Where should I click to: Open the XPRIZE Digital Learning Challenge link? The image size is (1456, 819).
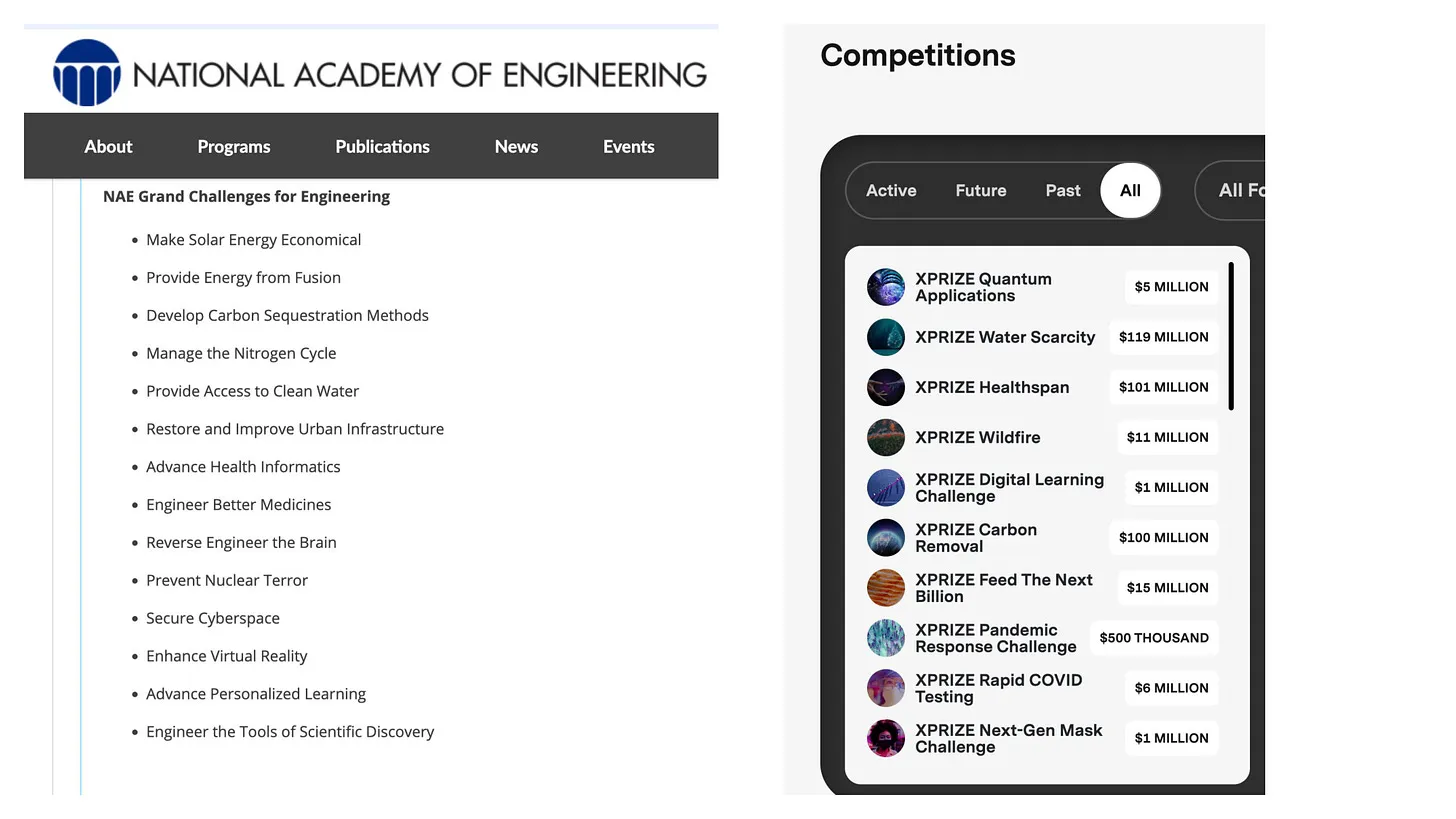tap(1009, 488)
